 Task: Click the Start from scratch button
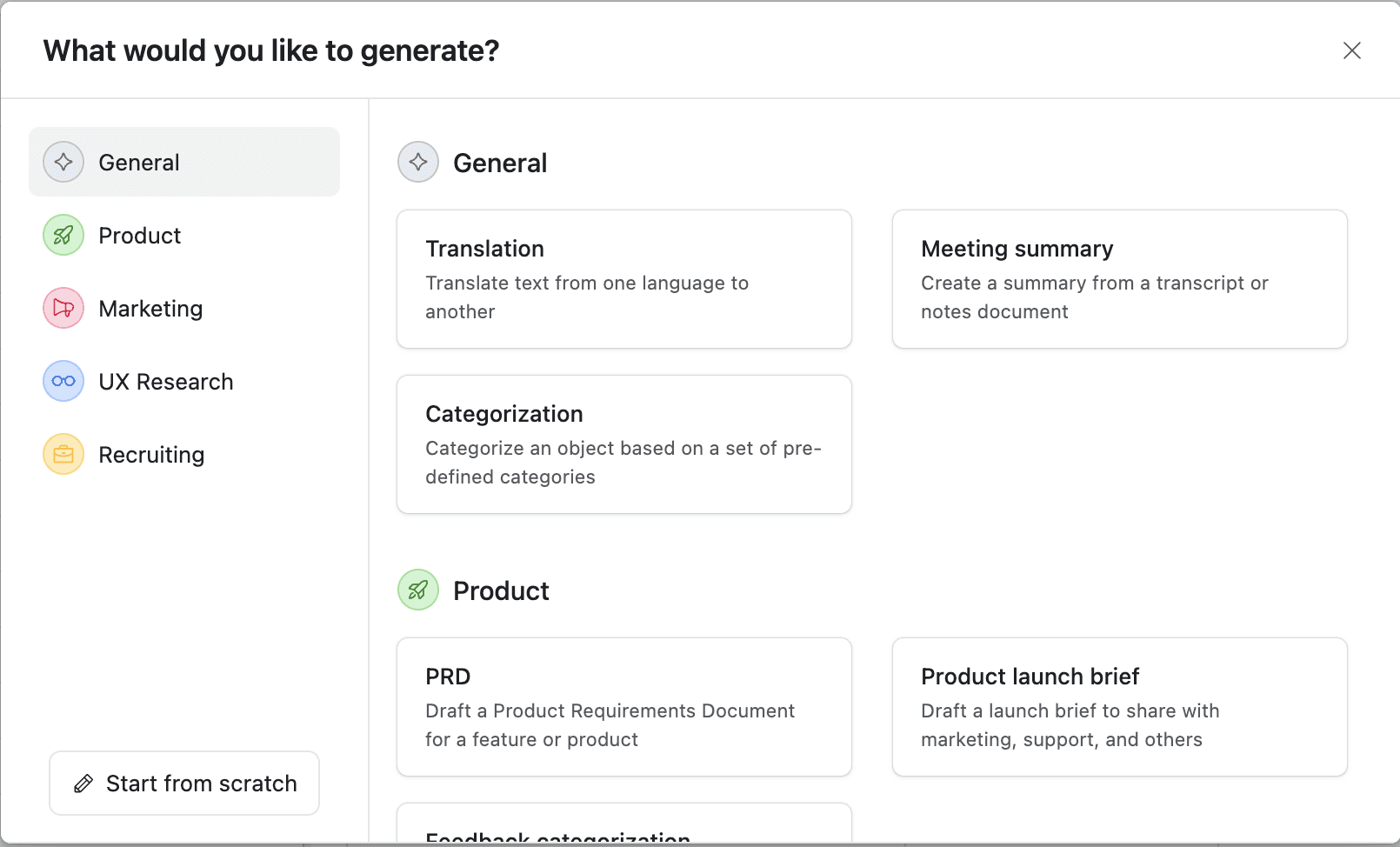[184, 784]
